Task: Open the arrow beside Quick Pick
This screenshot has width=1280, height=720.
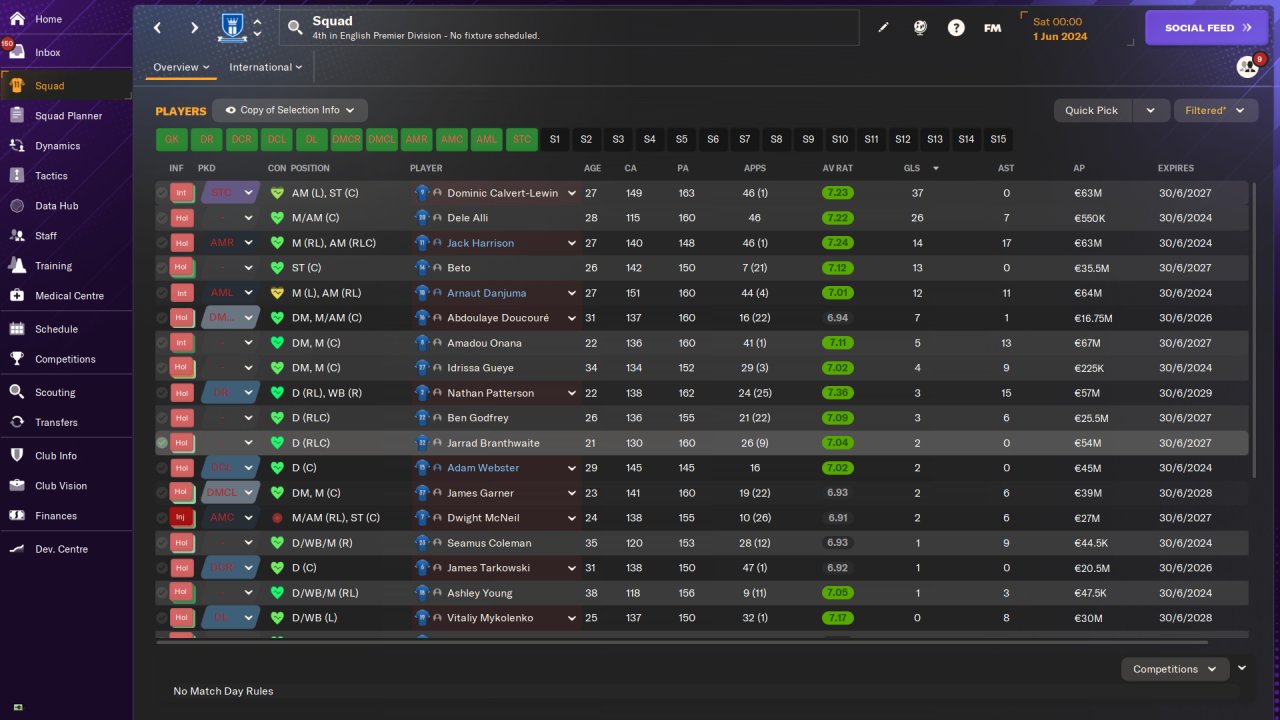Action: pos(1150,110)
